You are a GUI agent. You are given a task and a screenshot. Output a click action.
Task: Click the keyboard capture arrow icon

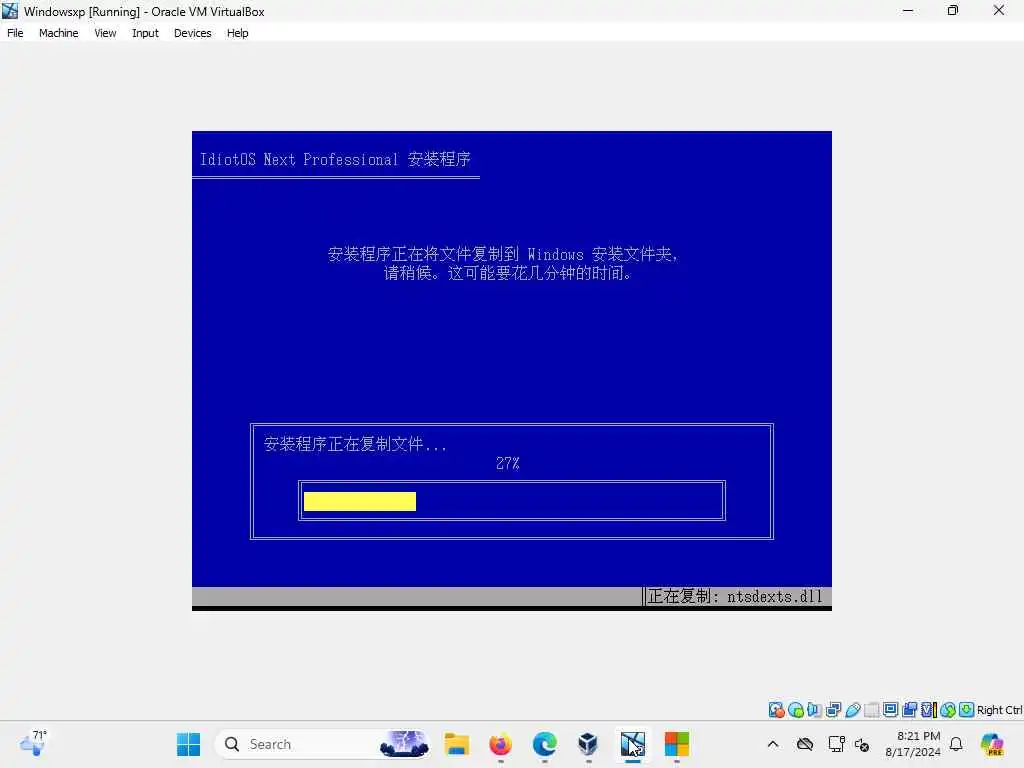coord(967,710)
